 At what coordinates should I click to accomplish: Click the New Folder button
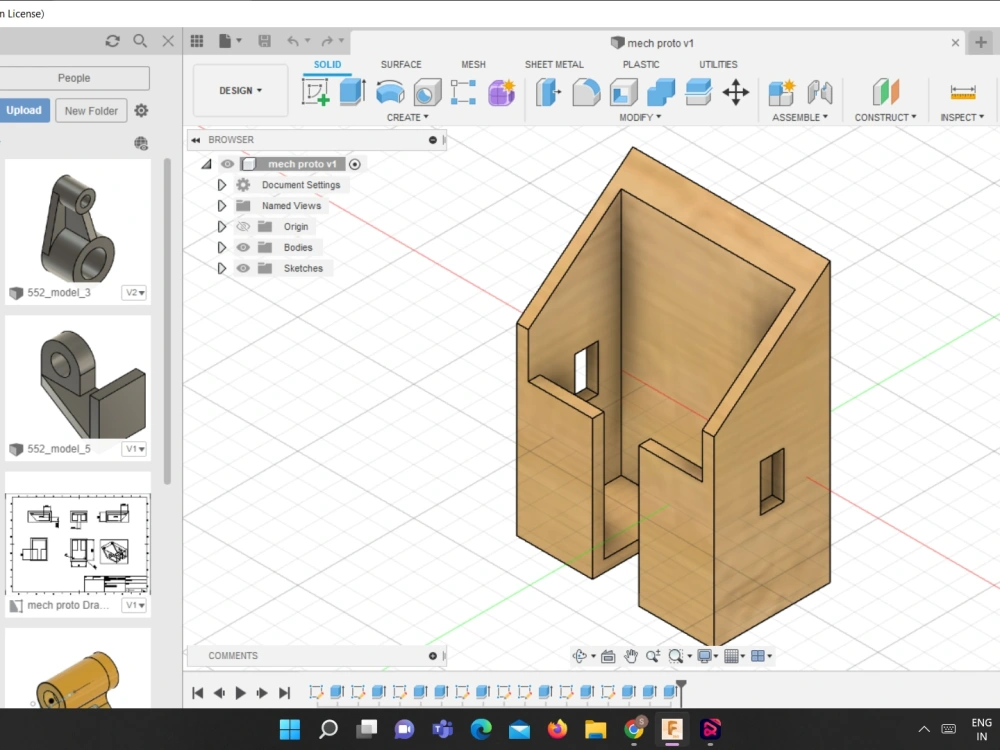[x=91, y=111]
